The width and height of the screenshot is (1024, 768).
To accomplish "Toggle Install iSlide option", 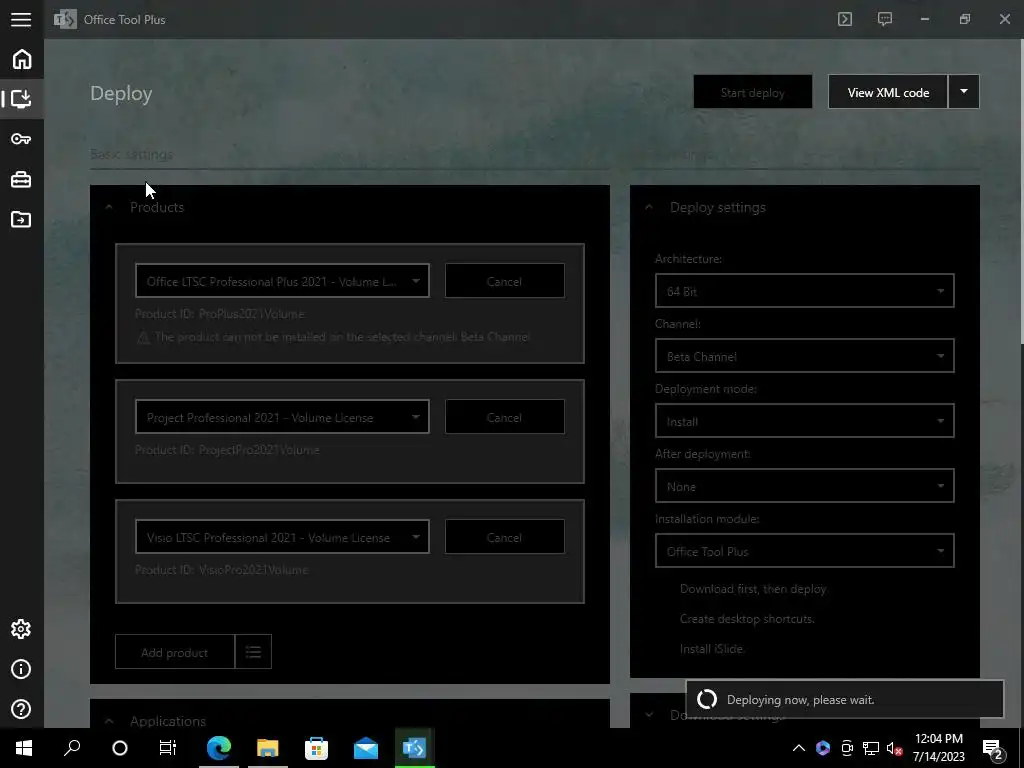I will pyautogui.click(x=712, y=649).
